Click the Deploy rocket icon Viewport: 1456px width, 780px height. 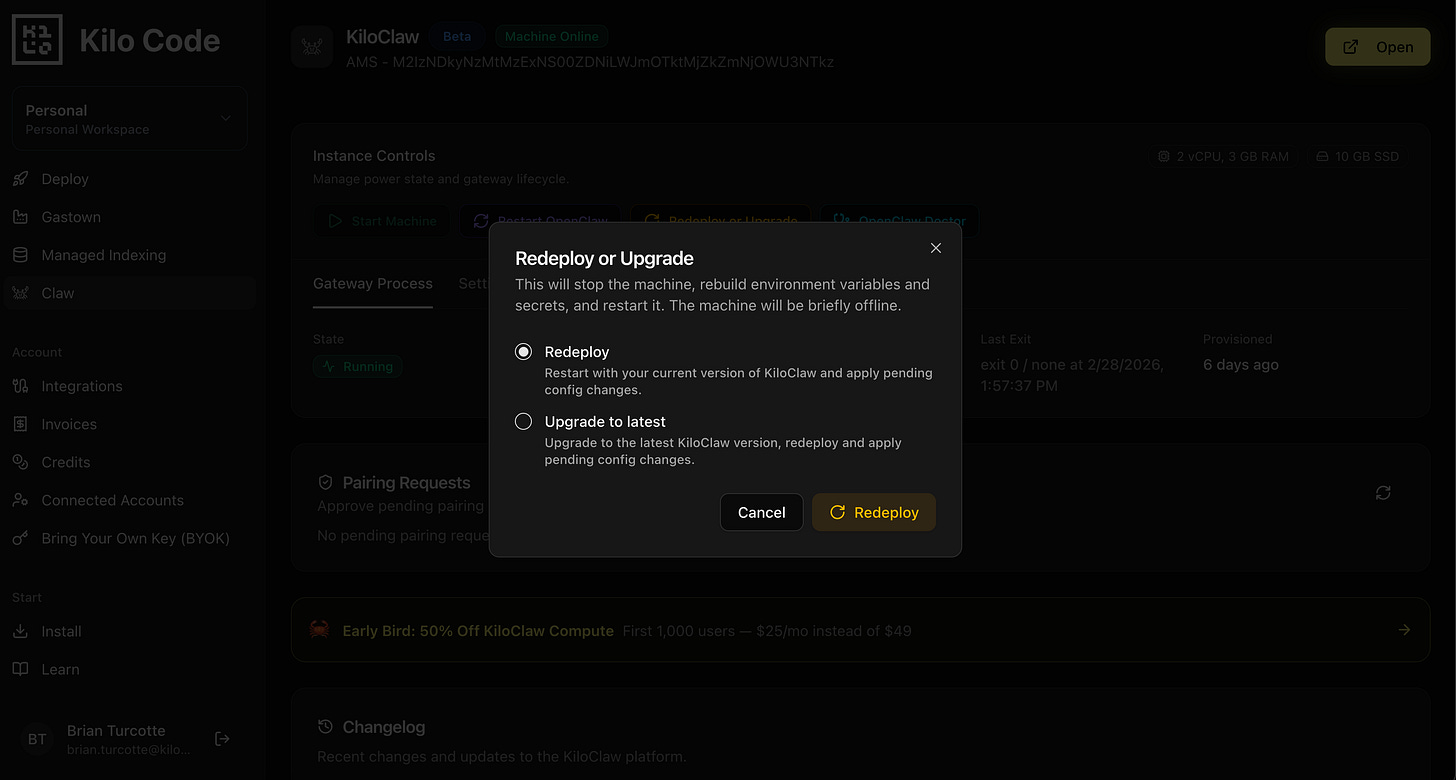(x=20, y=179)
